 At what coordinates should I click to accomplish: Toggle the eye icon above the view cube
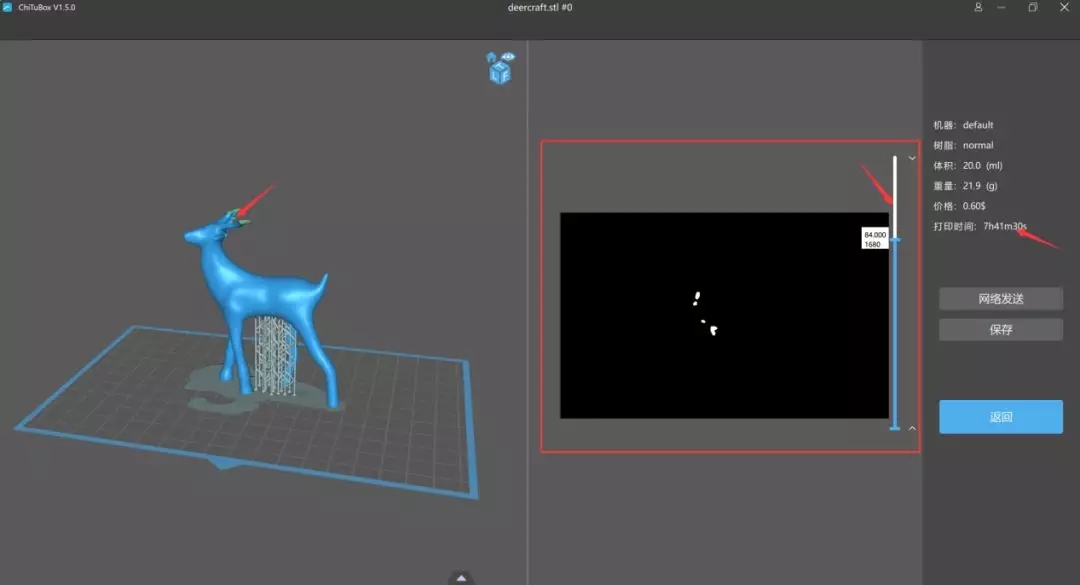[508, 57]
